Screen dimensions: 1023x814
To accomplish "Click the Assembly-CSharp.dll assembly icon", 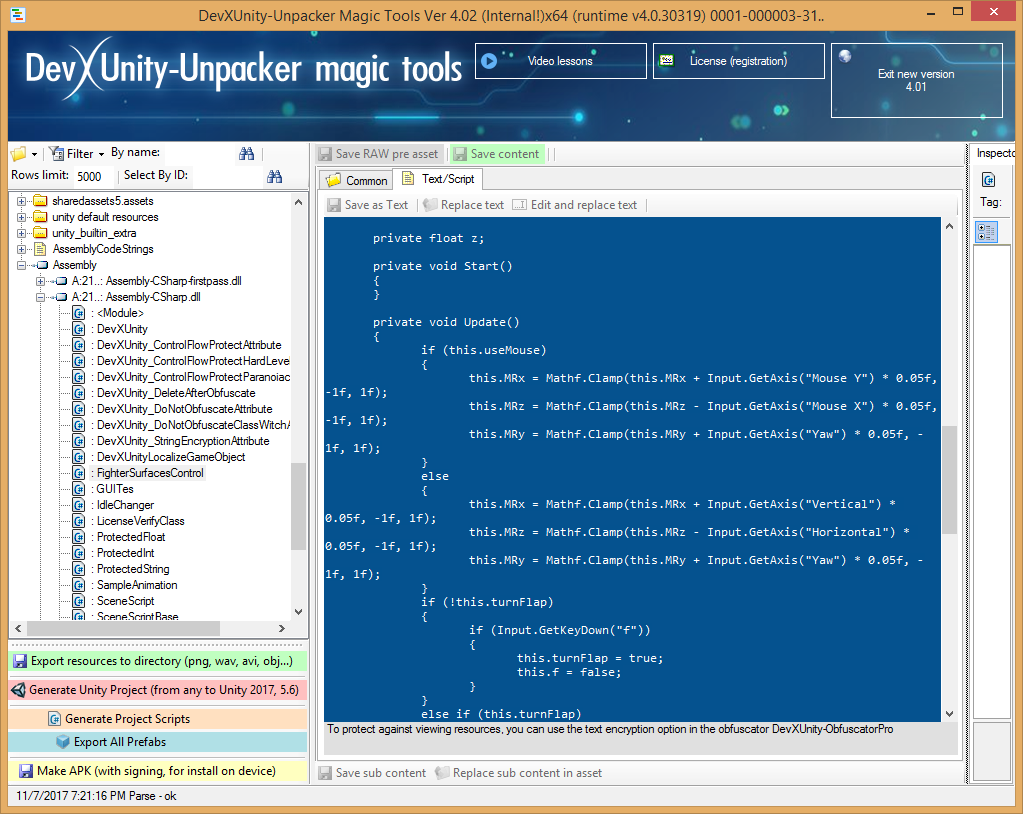I will tap(61, 297).
